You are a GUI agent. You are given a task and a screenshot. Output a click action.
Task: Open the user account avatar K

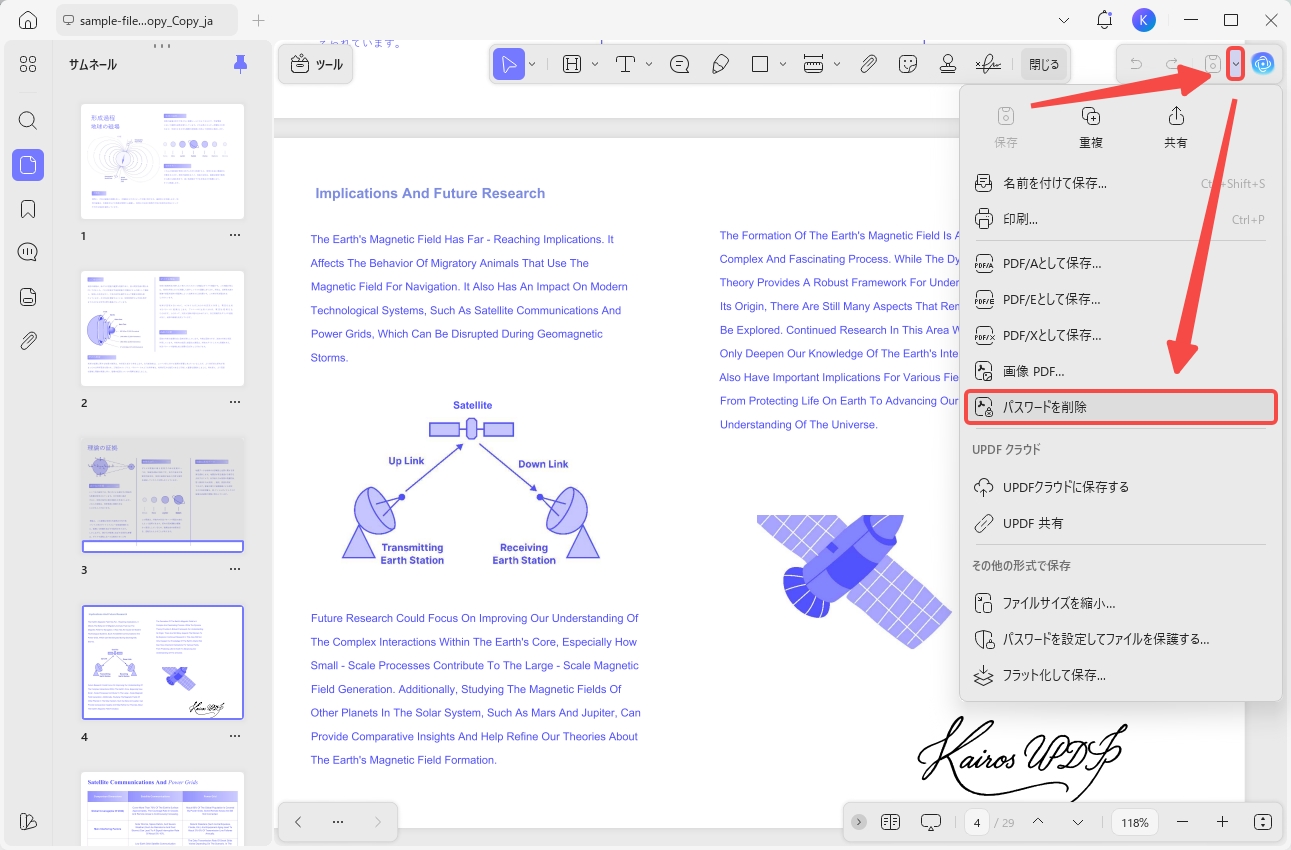click(1144, 20)
